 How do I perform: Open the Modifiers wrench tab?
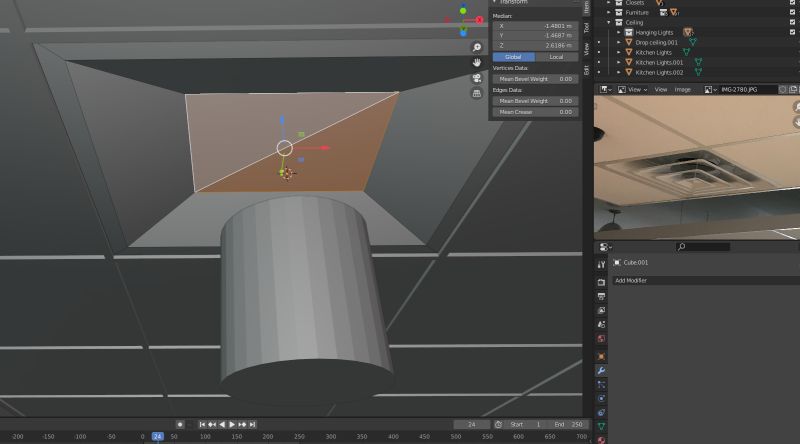tap(601, 371)
